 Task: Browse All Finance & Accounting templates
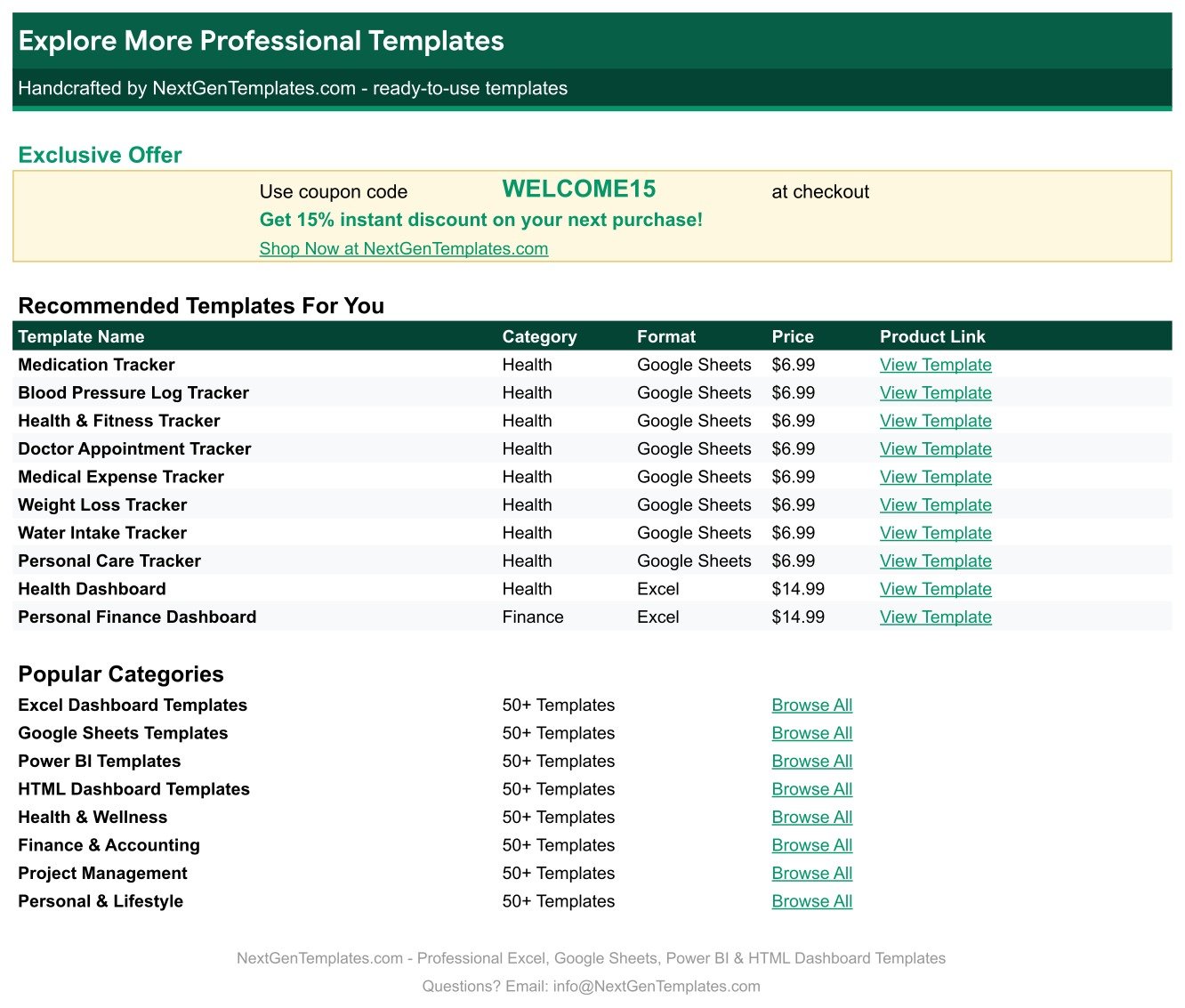(811, 845)
